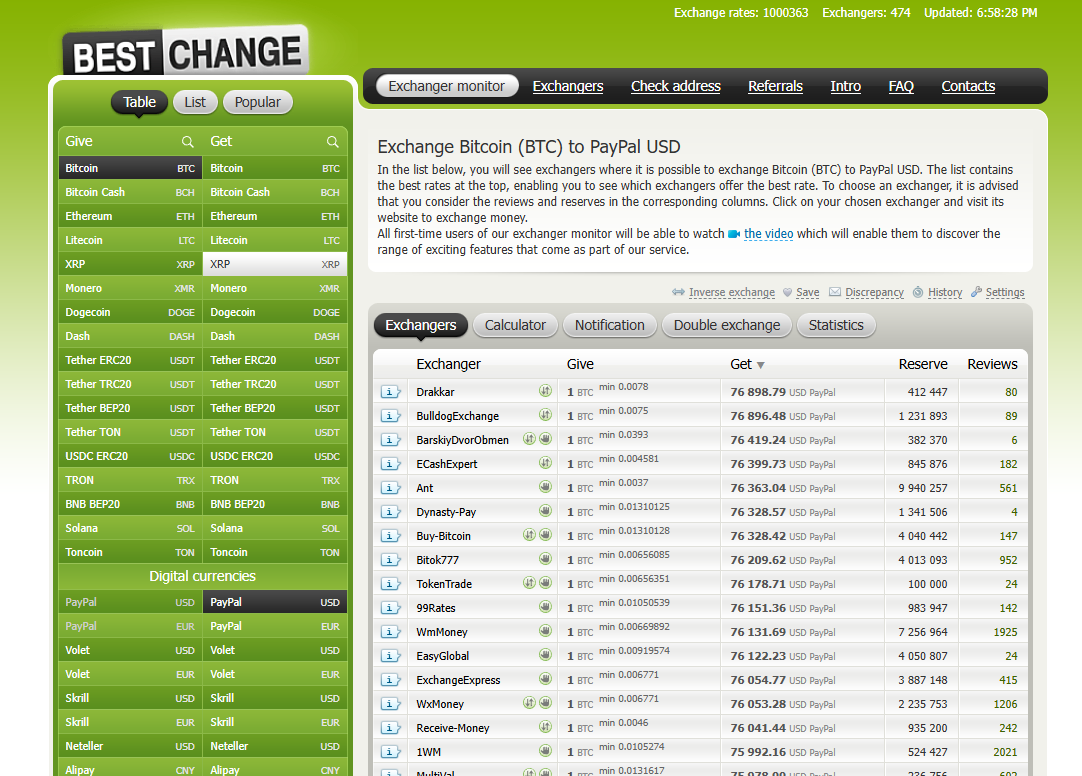The width and height of the screenshot is (1082, 776).
Task: Open info icon for Drakkar exchanger
Action: point(390,392)
